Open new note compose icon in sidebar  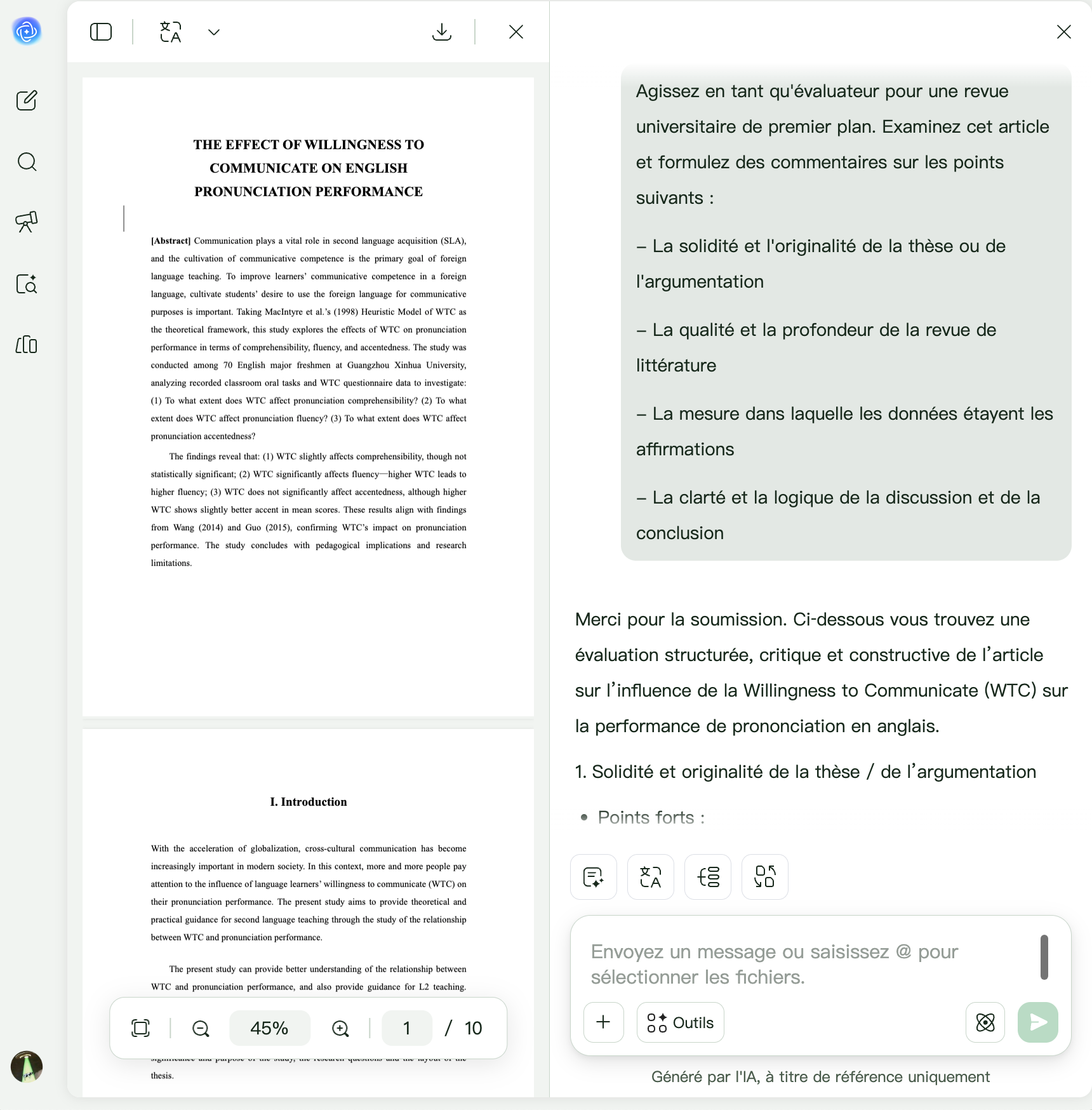[x=27, y=100]
